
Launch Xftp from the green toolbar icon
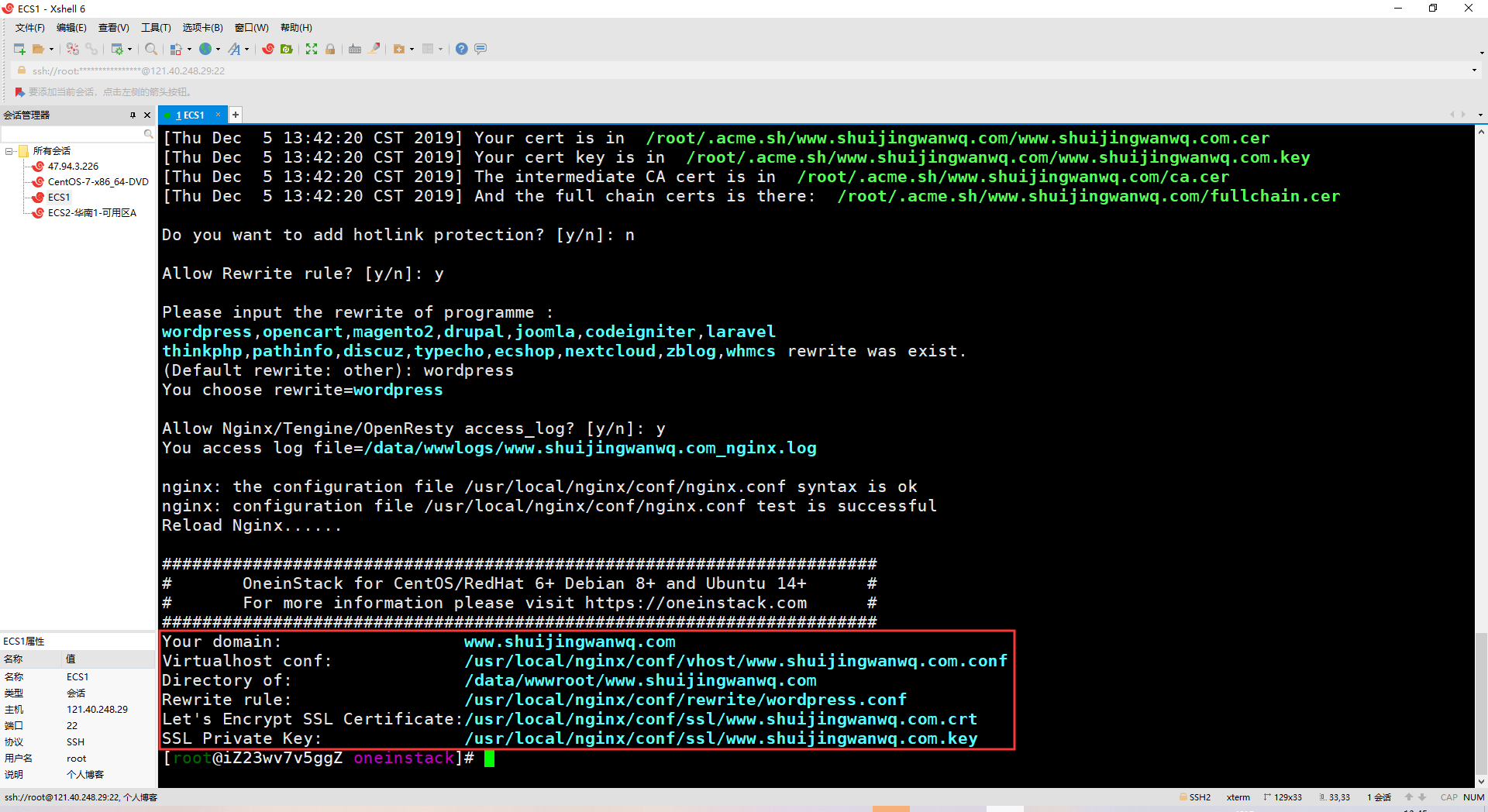pyautogui.click(x=287, y=49)
